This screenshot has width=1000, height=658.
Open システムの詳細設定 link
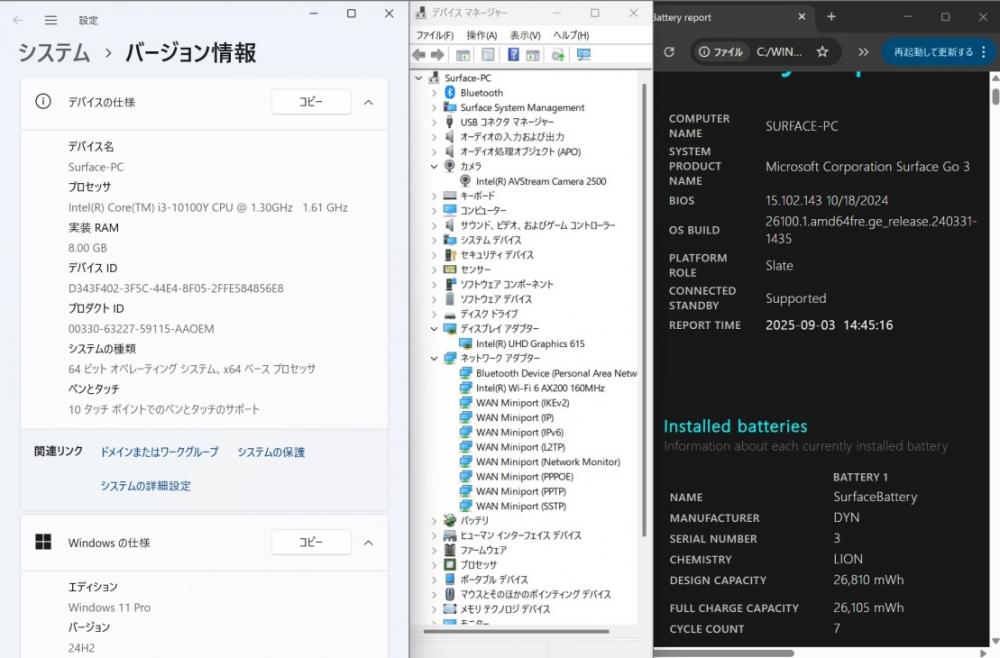click(x=145, y=485)
